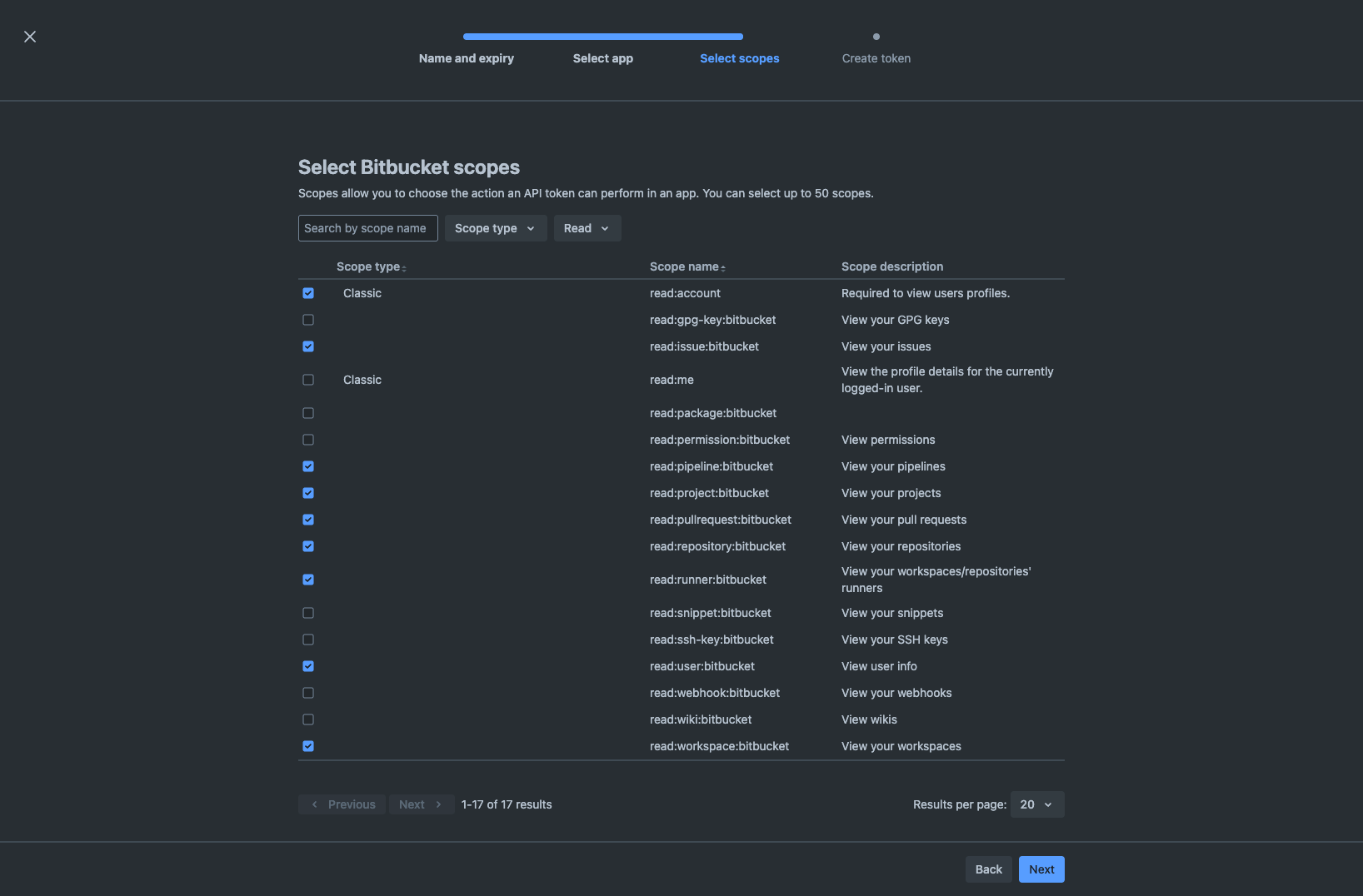
Task: Switch to the Select app step
Action: [x=603, y=58]
